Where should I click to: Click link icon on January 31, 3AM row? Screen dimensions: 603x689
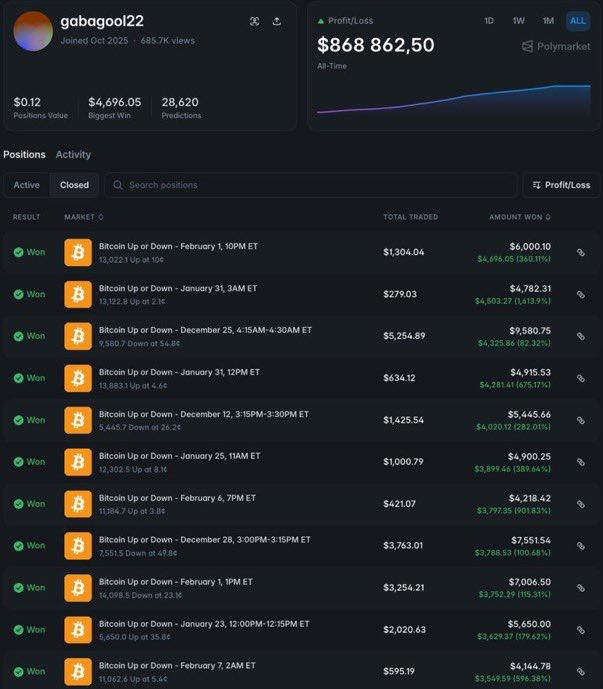pyautogui.click(x=580, y=294)
